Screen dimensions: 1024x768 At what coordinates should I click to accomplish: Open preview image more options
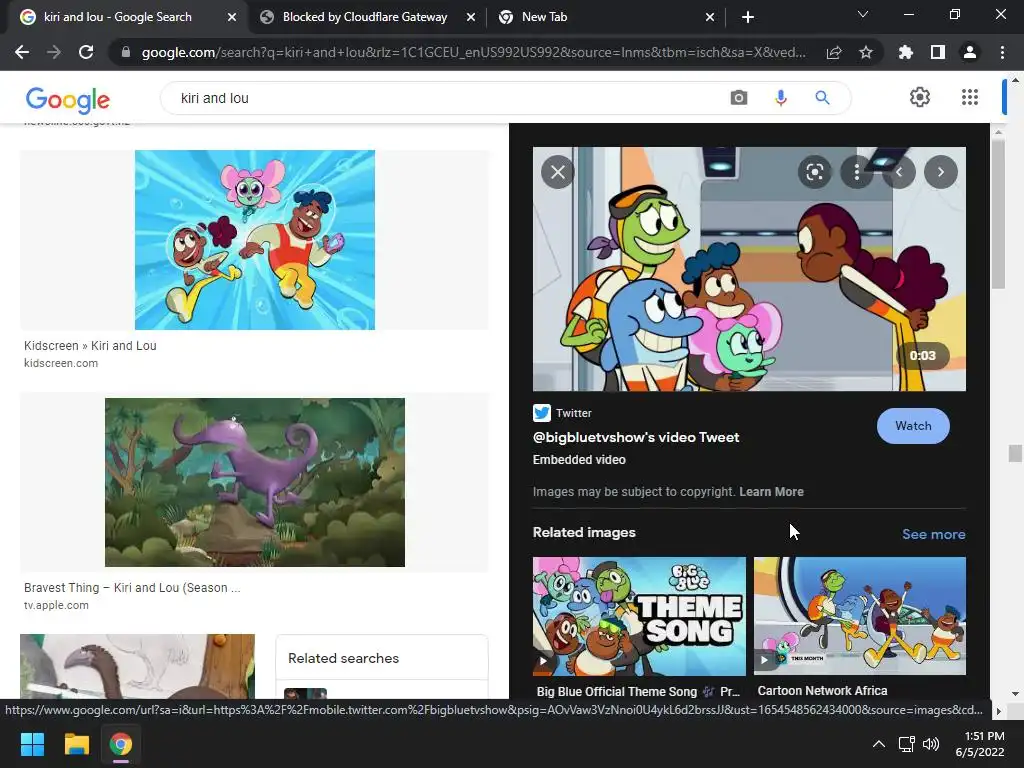(x=857, y=172)
